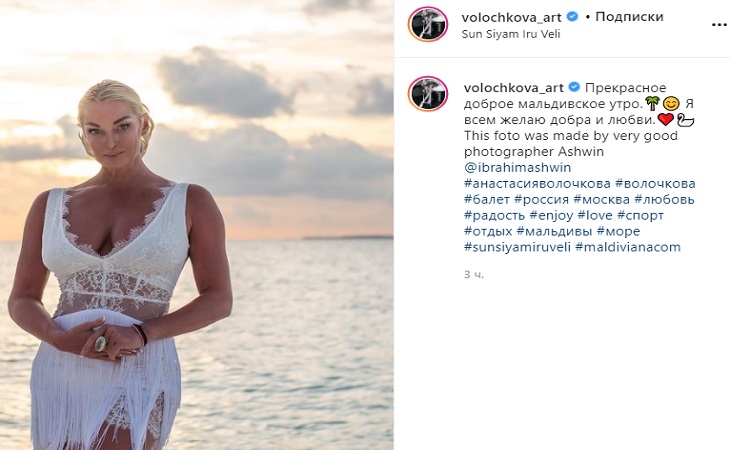Click the verified badge in the caption
Screen dimensions: 730x450
[572, 87]
